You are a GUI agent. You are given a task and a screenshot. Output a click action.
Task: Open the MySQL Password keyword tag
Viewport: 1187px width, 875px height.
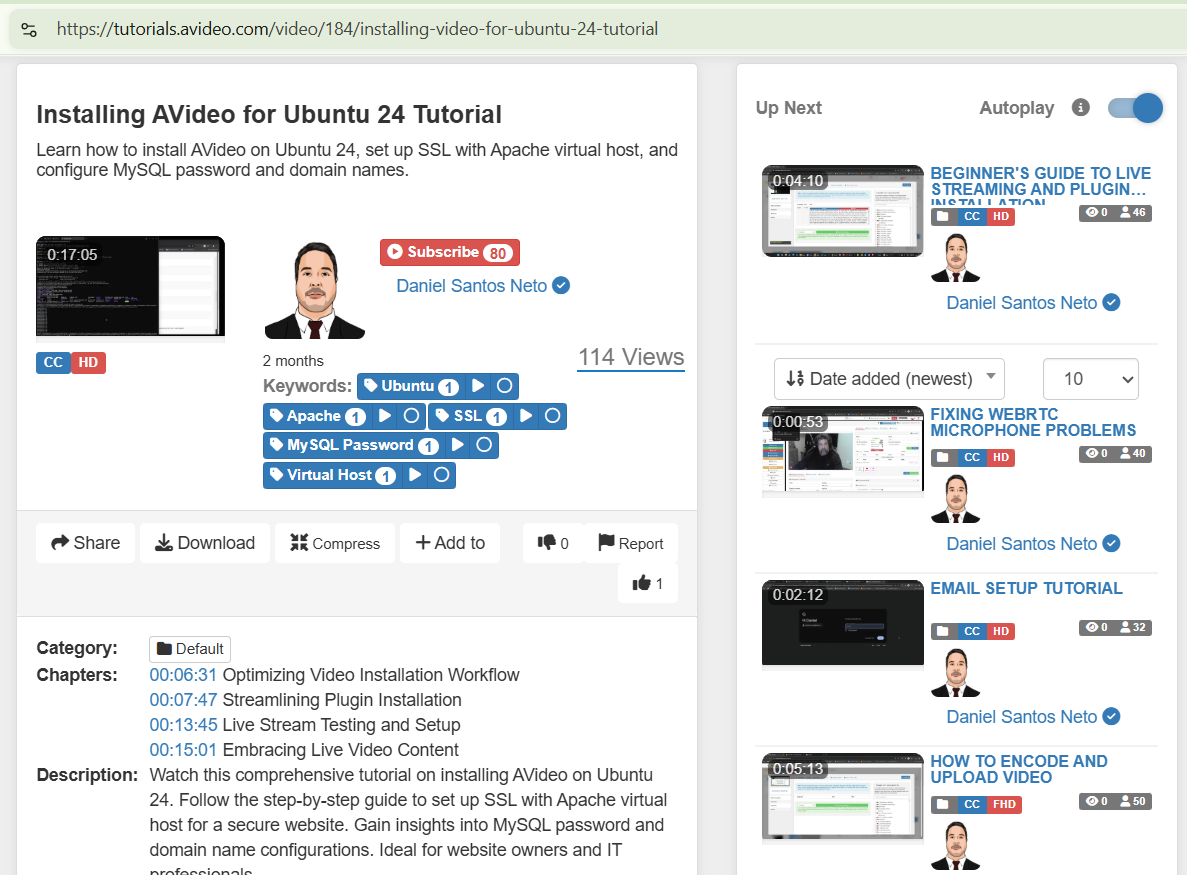coord(354,445)
